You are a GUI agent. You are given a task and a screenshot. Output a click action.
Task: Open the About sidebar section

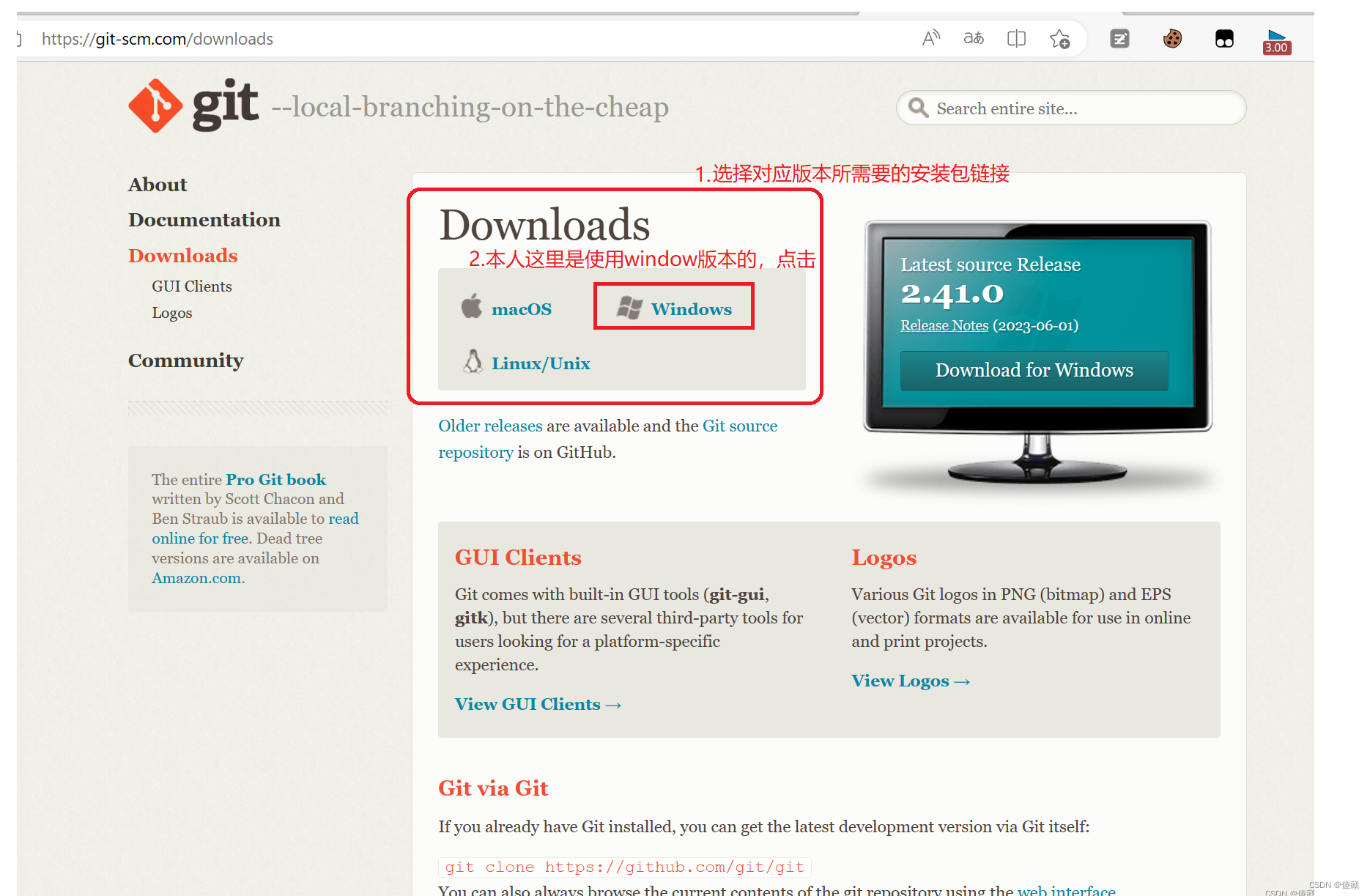(158, 185)
